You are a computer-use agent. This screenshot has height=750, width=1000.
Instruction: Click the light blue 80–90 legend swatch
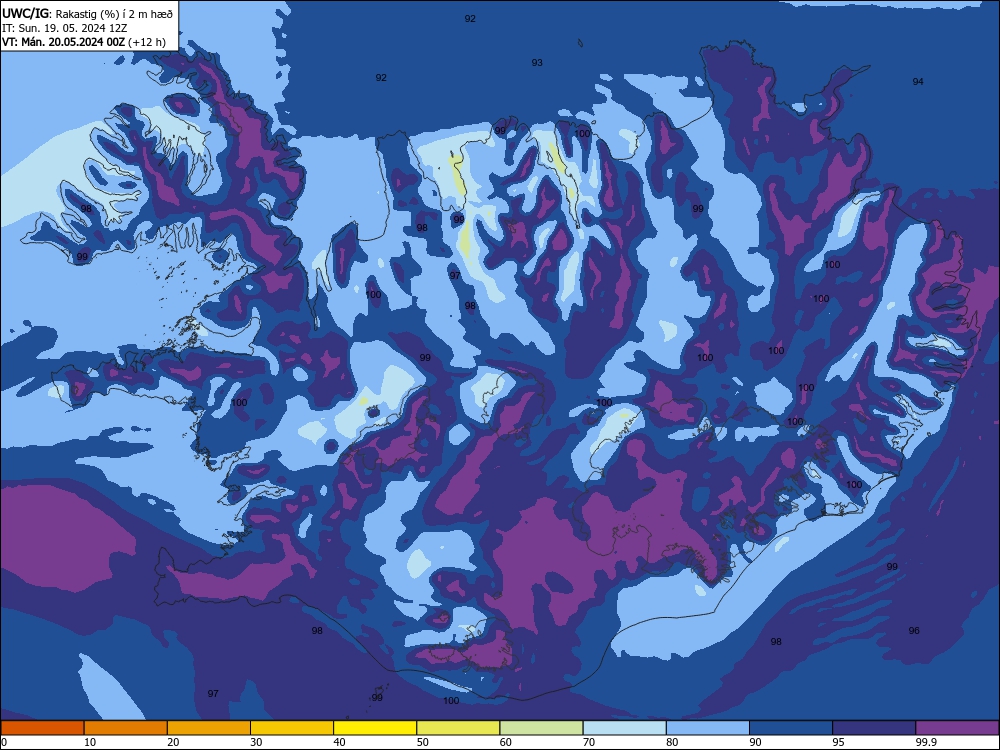click(x=708, y=728)
